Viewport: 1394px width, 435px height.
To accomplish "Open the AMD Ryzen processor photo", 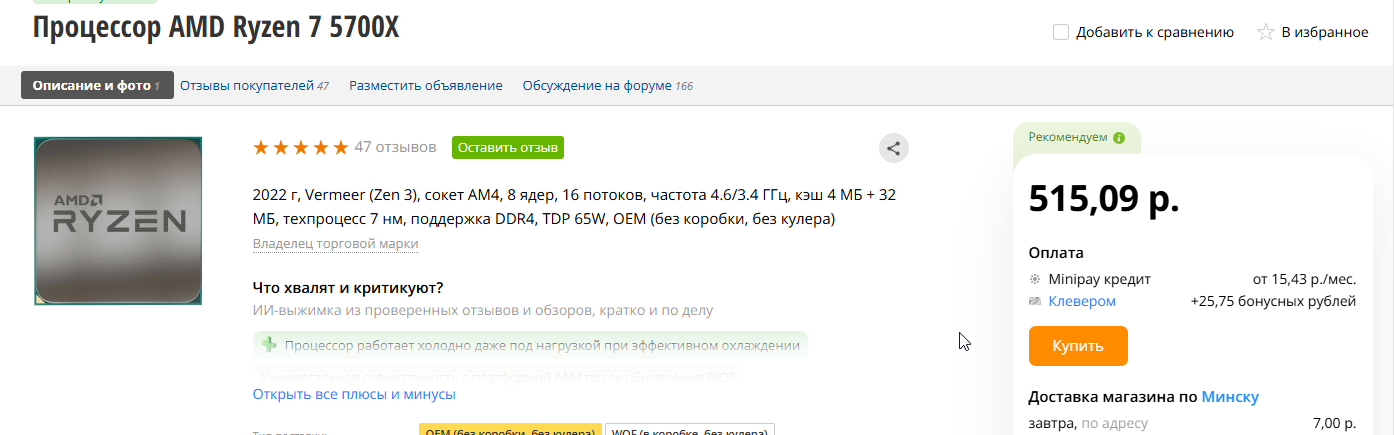I will (x=118, y=221).
